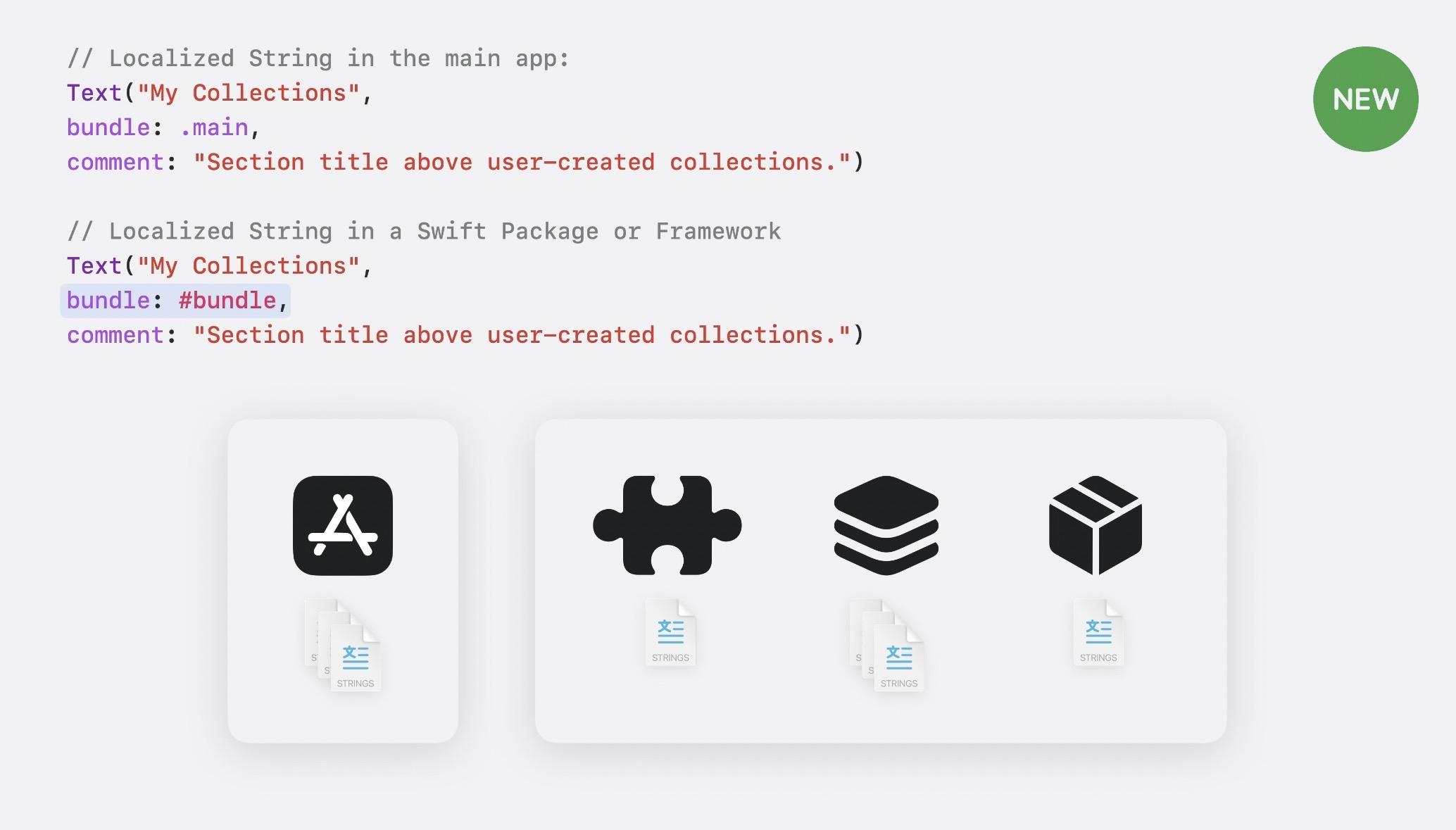Click the main app comment line

318,58
